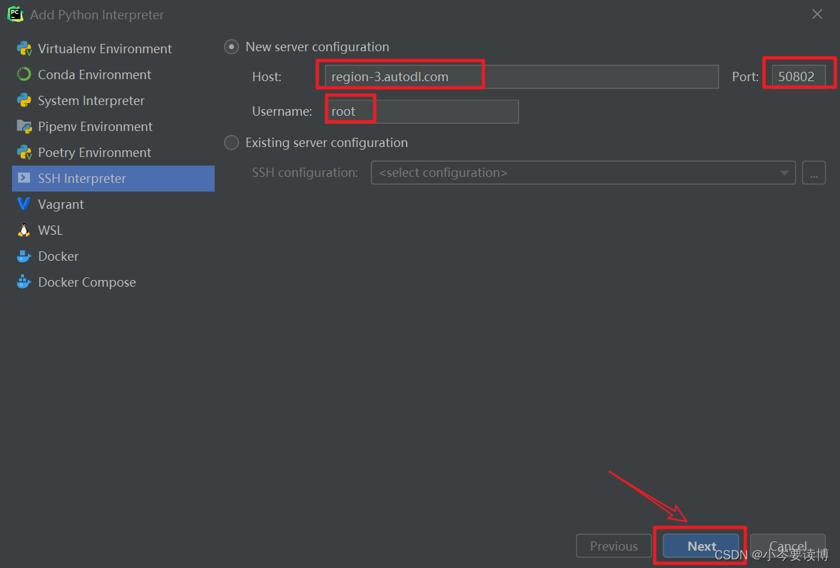
Task: Click the Docker whale icon
Action: tap(24, 256)
